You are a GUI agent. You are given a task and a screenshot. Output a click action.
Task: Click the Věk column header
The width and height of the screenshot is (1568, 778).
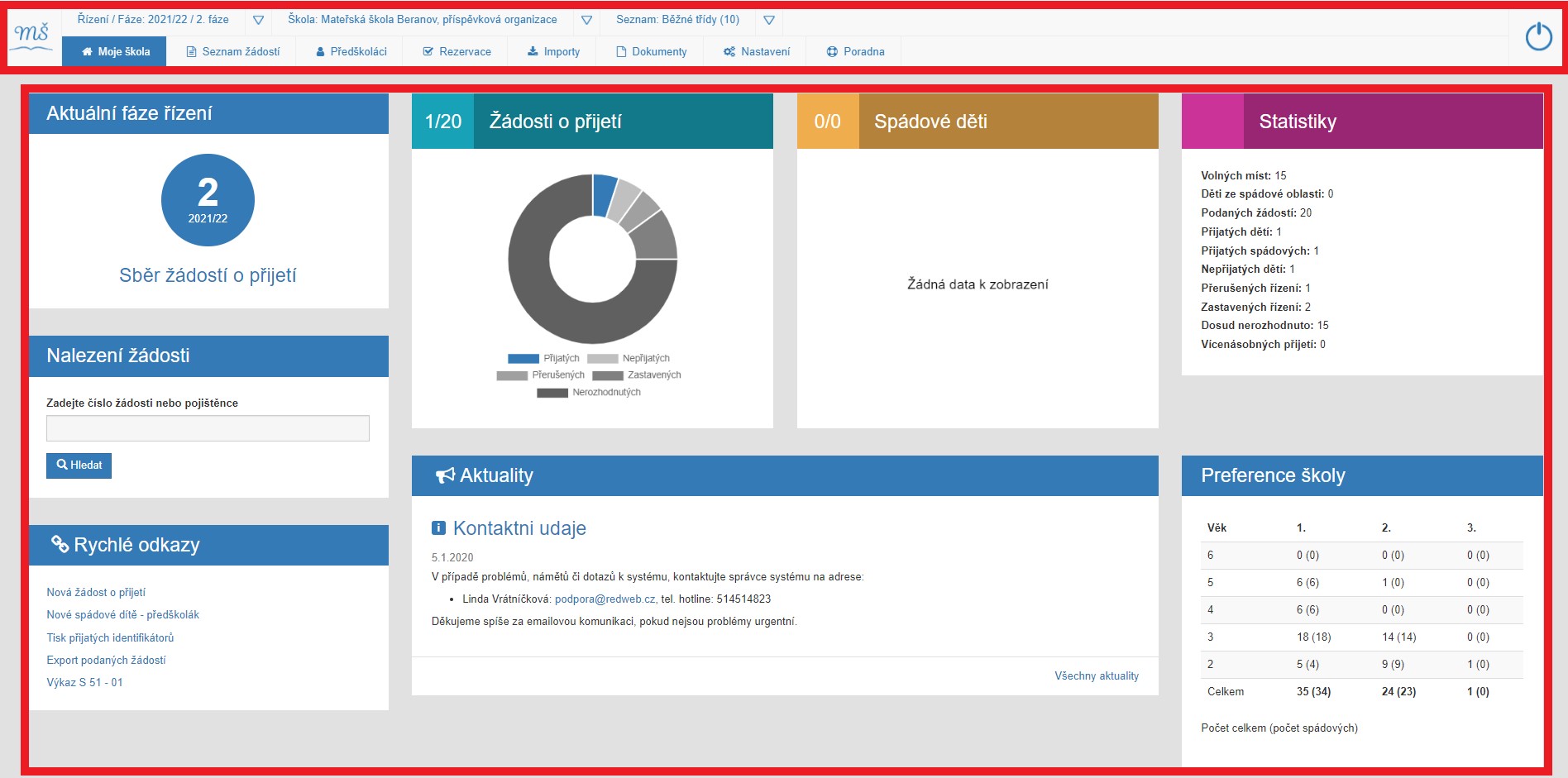[x=1217, y=527]
